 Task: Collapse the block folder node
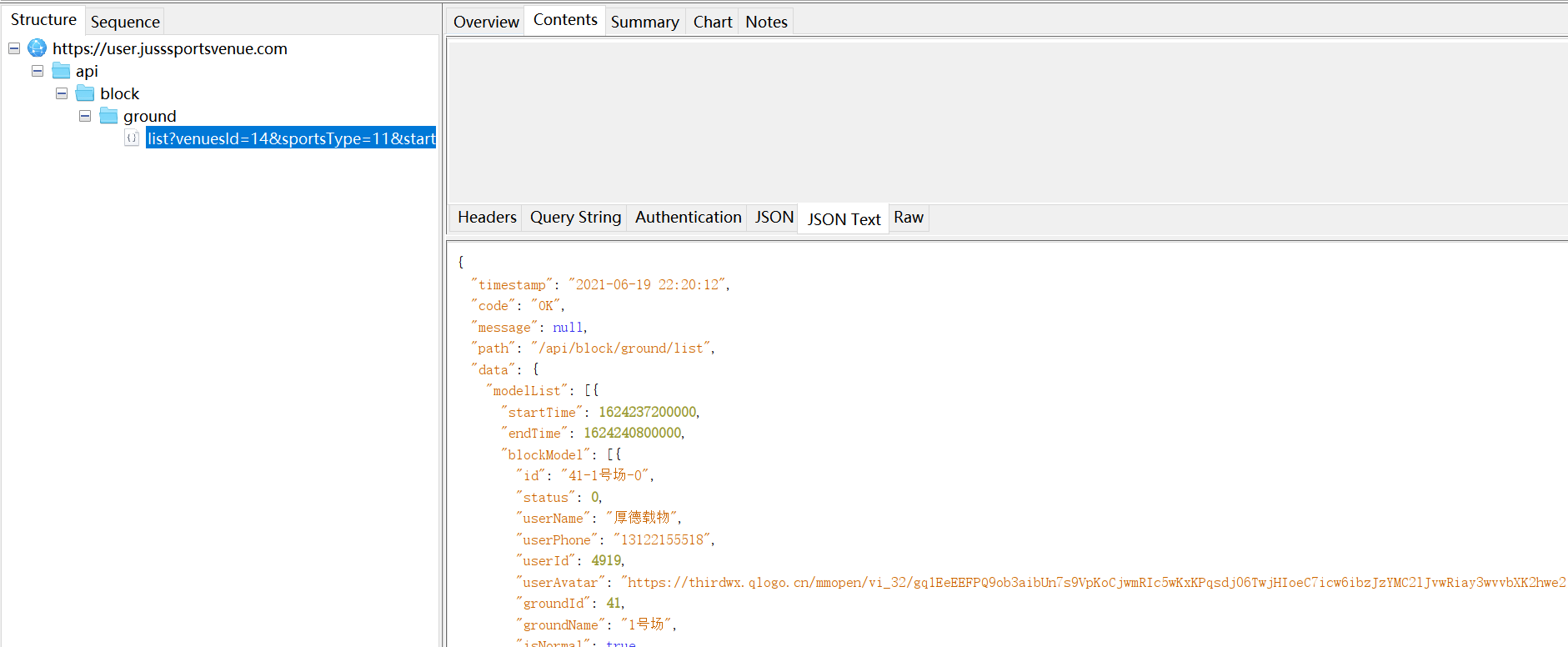(x=62, y=93)
